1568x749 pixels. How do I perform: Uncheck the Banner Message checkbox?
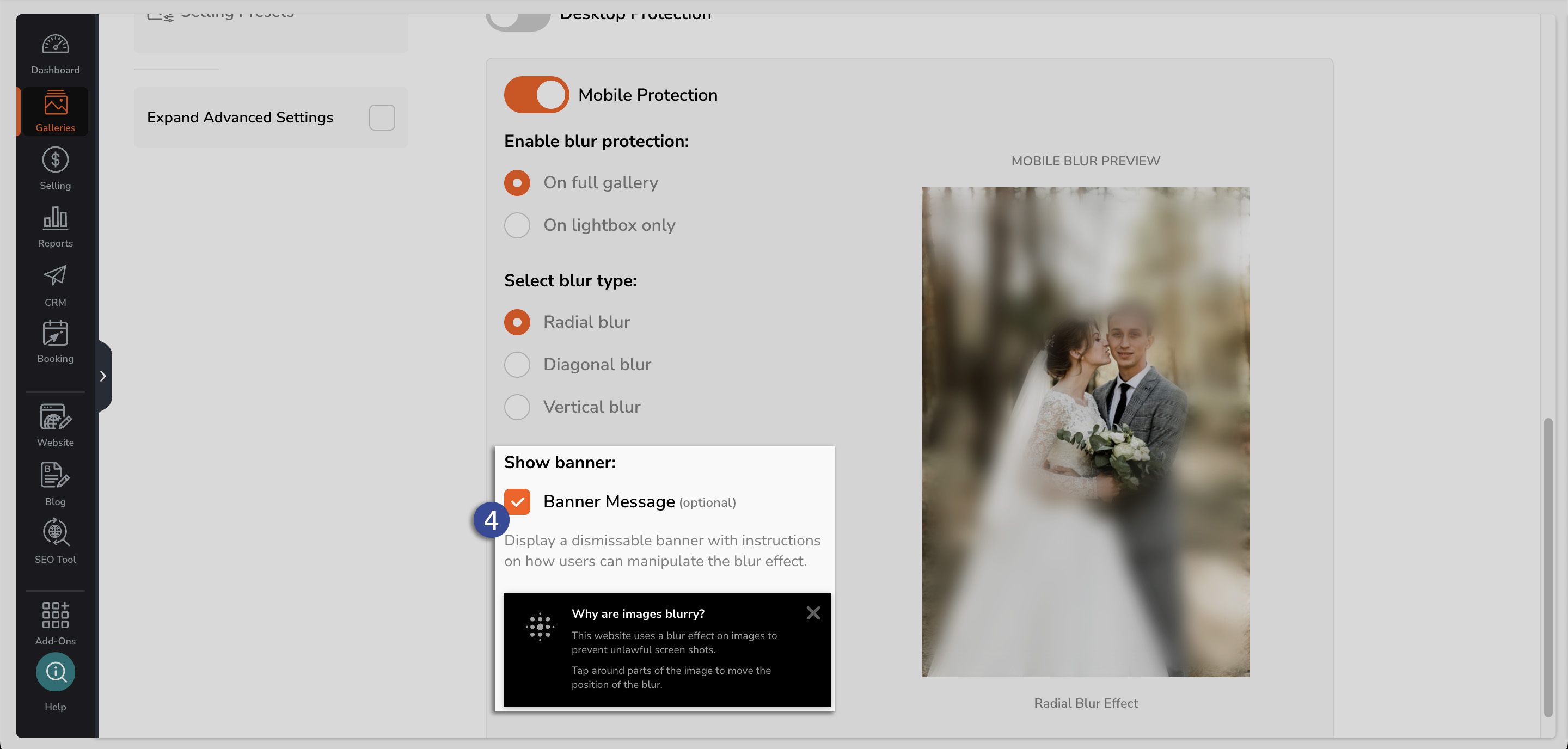click(517, 502)
